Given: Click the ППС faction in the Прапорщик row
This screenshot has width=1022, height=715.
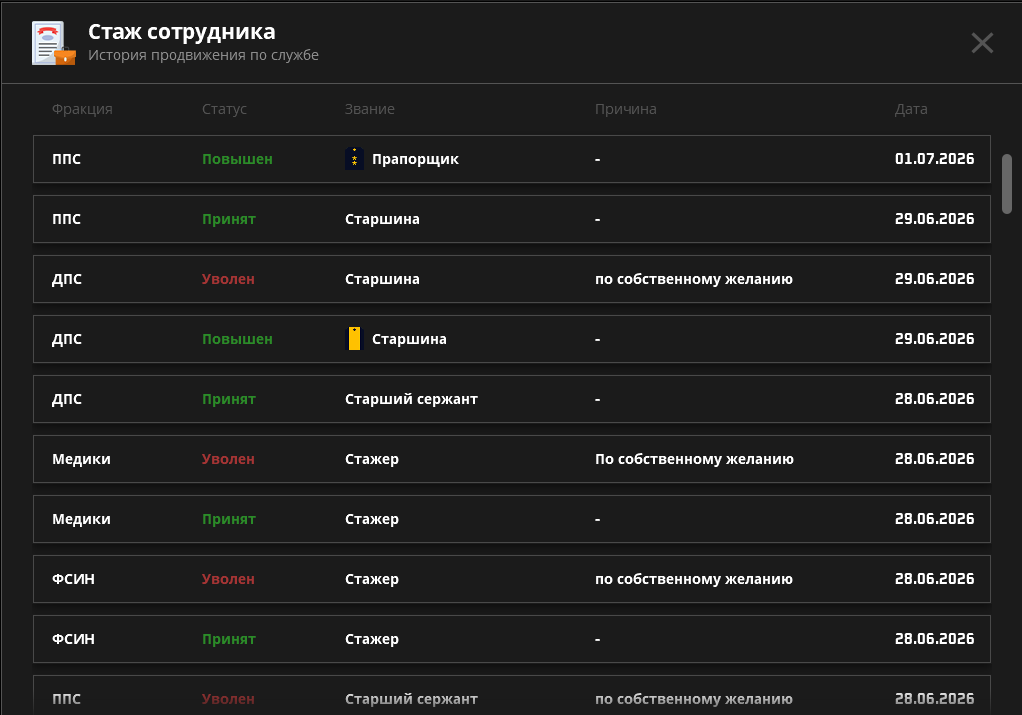Looking at the screenshot, I should 66,159.
